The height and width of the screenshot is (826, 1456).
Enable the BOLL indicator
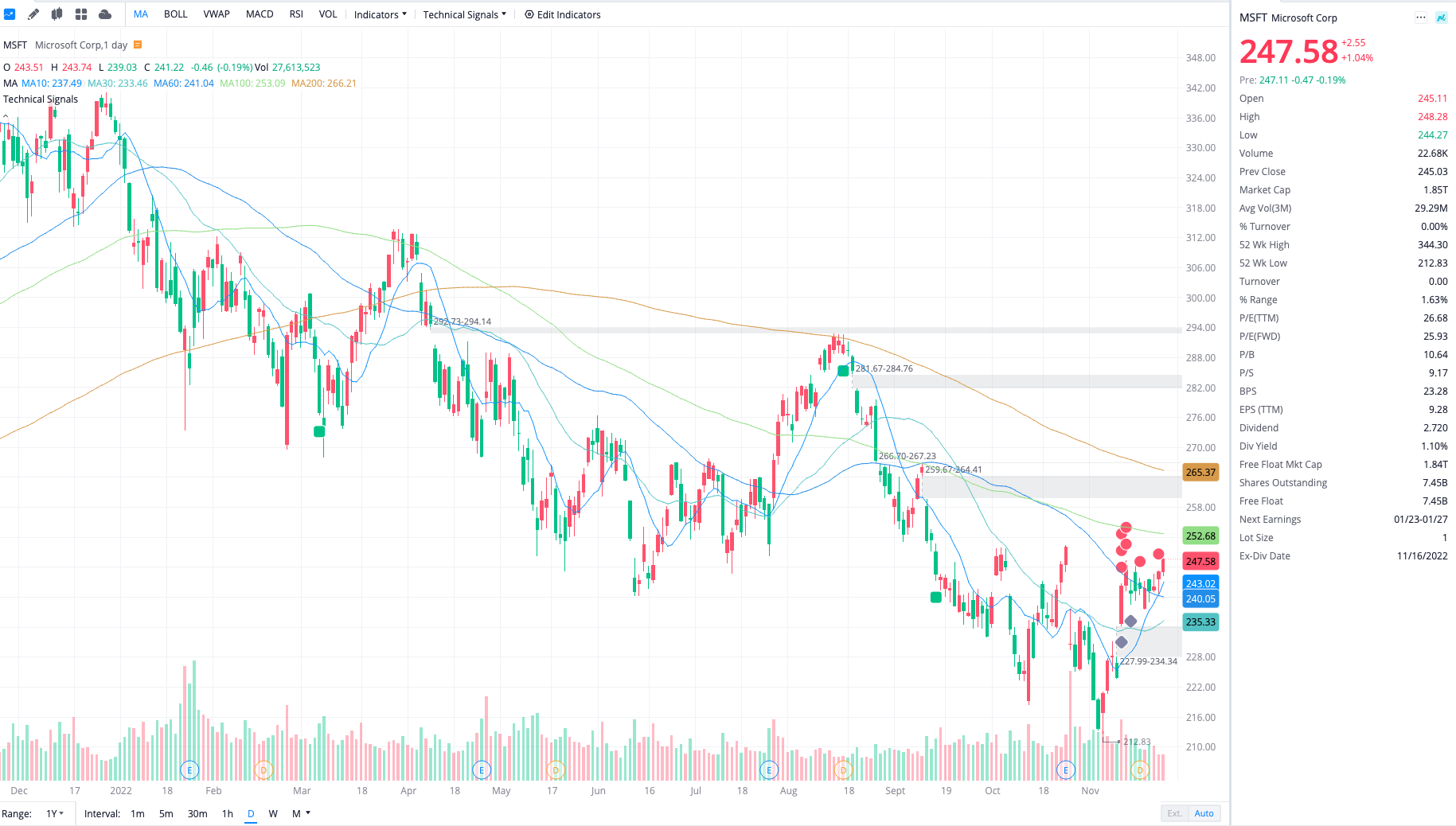(175, 14)
